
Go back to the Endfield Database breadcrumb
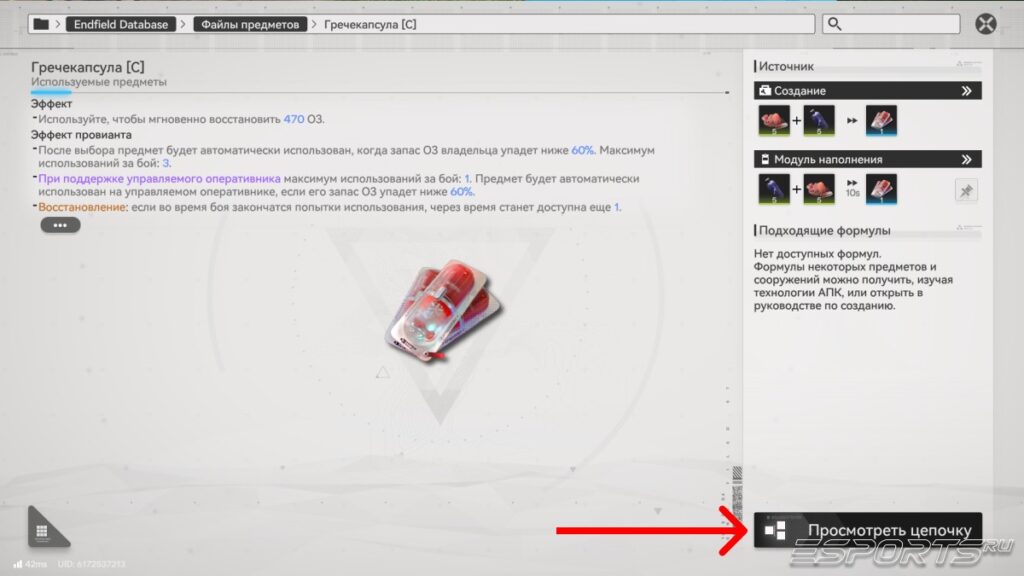121,24
